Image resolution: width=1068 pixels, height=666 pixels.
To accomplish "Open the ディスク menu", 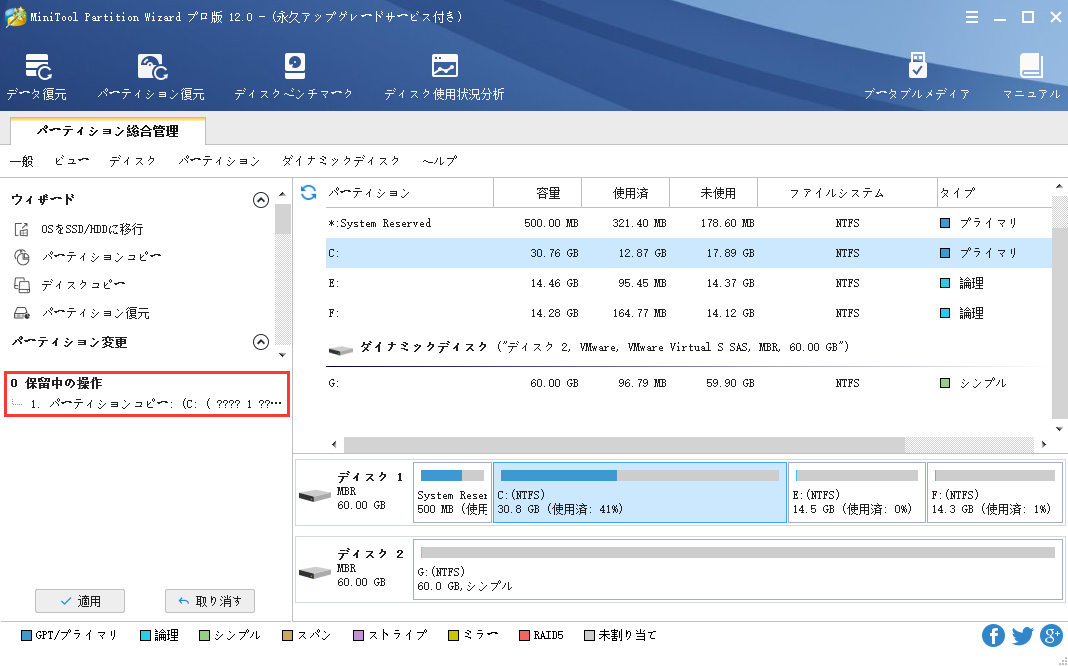I will pyautogui.click(x=132, y=161).
